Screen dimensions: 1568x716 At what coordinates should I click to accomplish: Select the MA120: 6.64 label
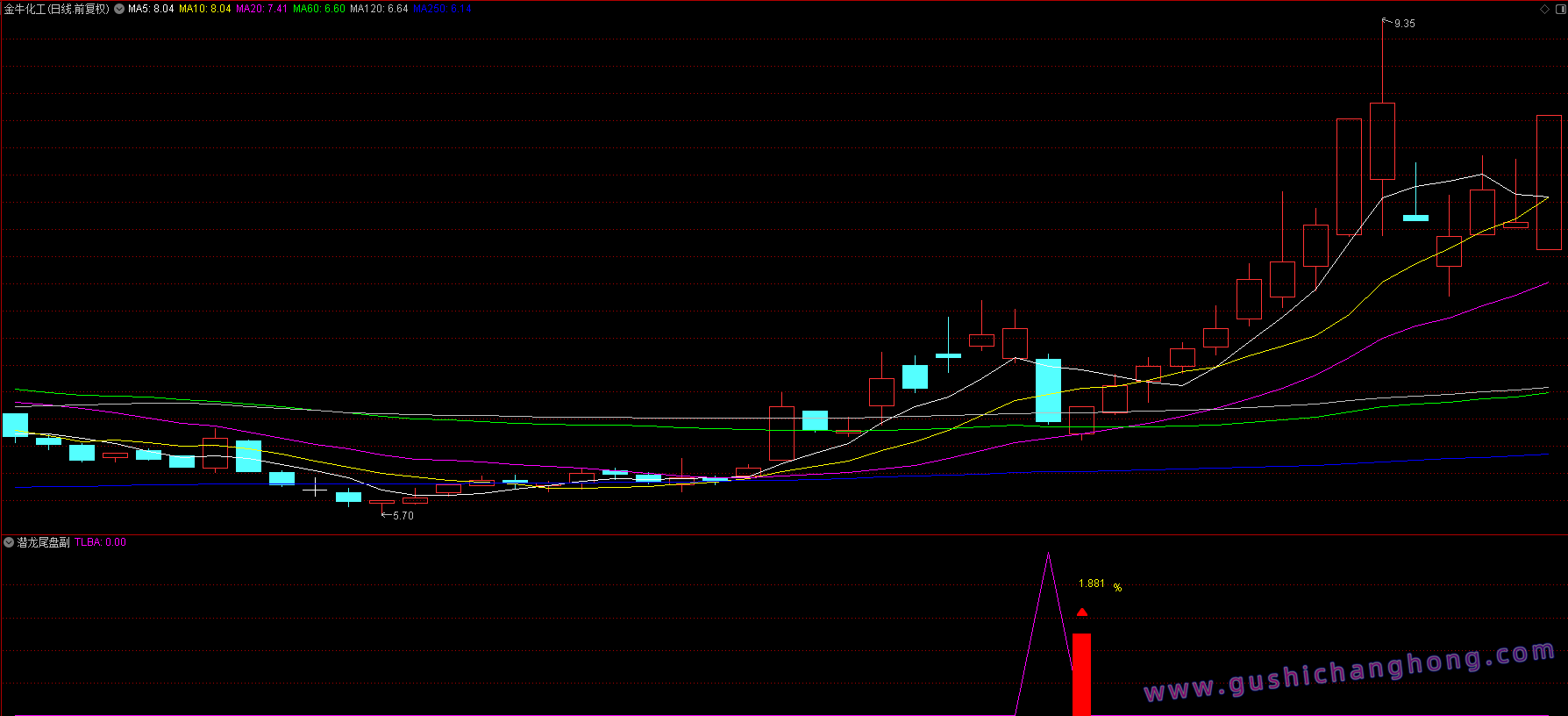pos(379,9)
